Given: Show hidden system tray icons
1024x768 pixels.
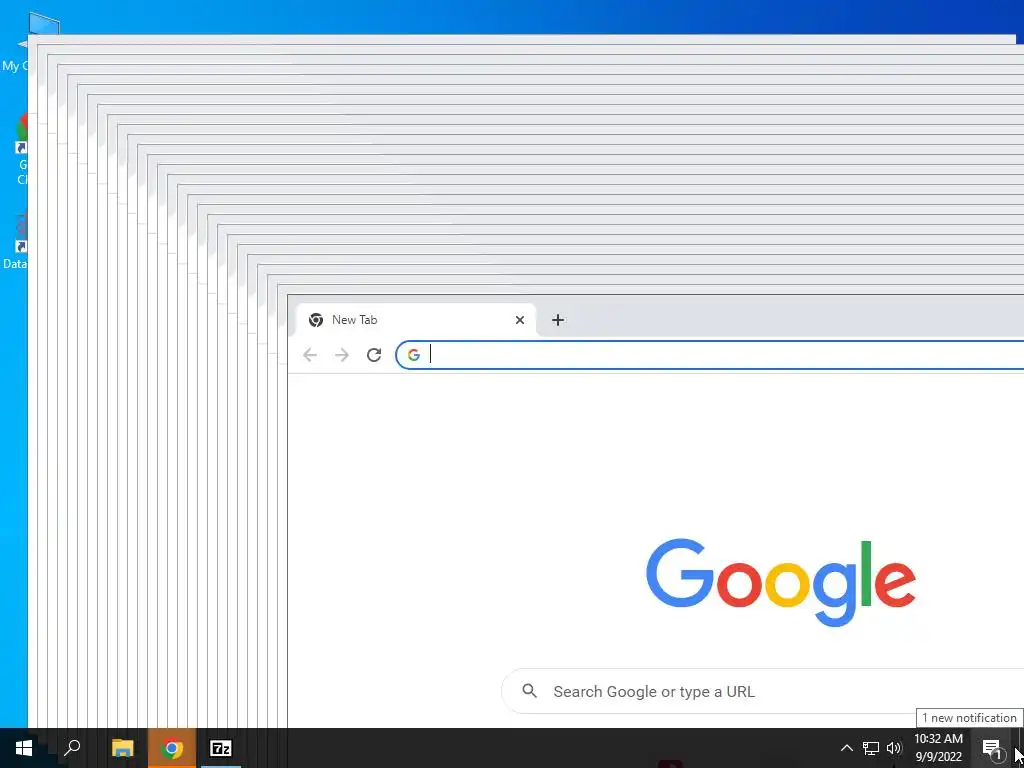Looking at the screenshot, I should 846,748.
